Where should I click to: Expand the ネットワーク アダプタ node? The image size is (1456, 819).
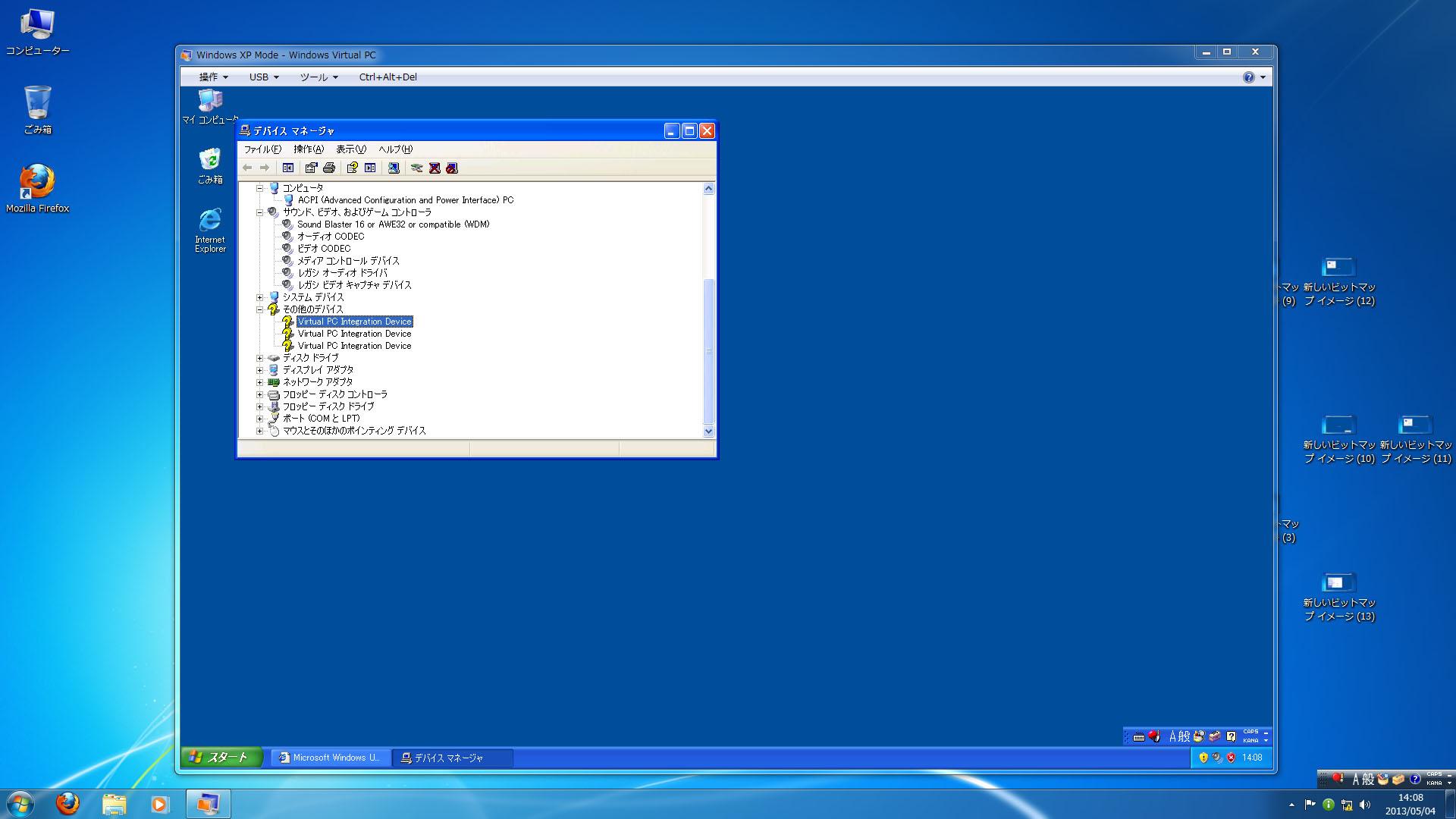259,382
